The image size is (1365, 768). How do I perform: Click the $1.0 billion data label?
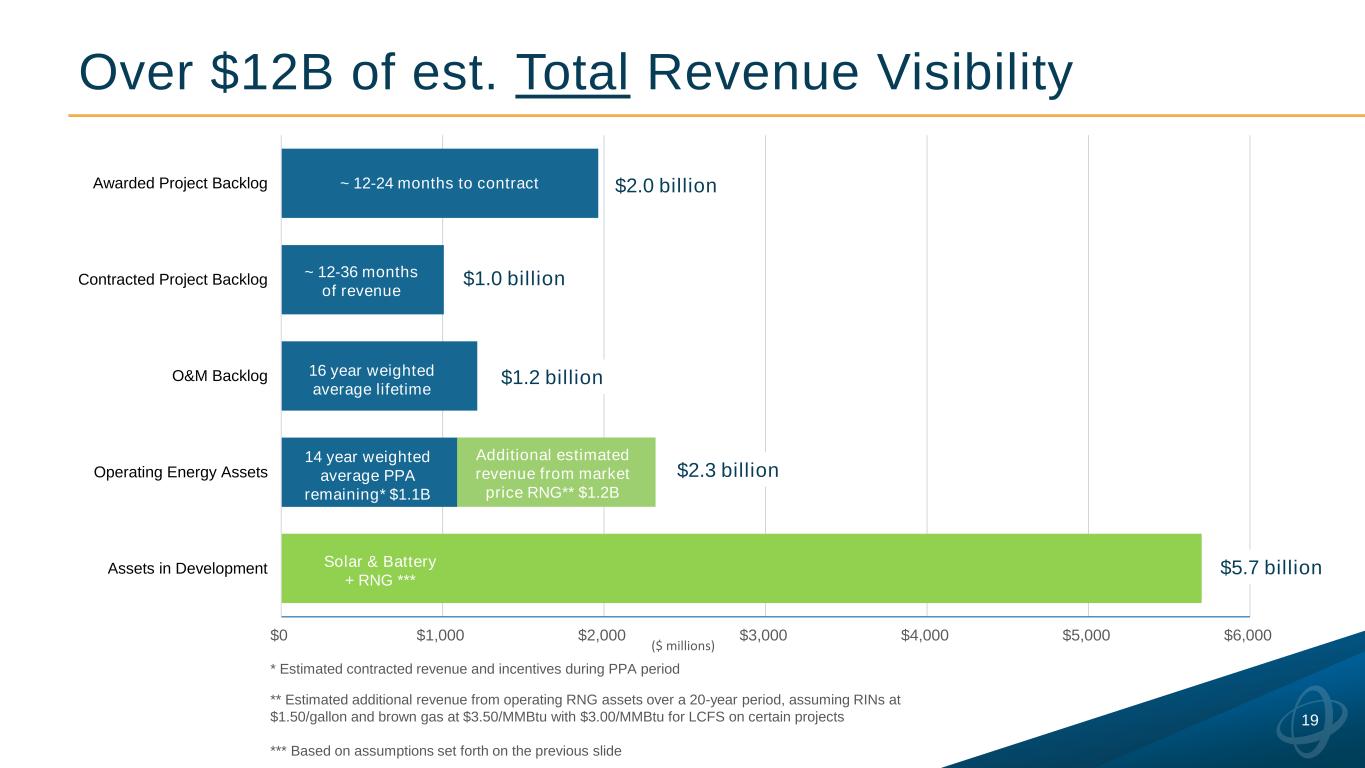tap(514, 279)
